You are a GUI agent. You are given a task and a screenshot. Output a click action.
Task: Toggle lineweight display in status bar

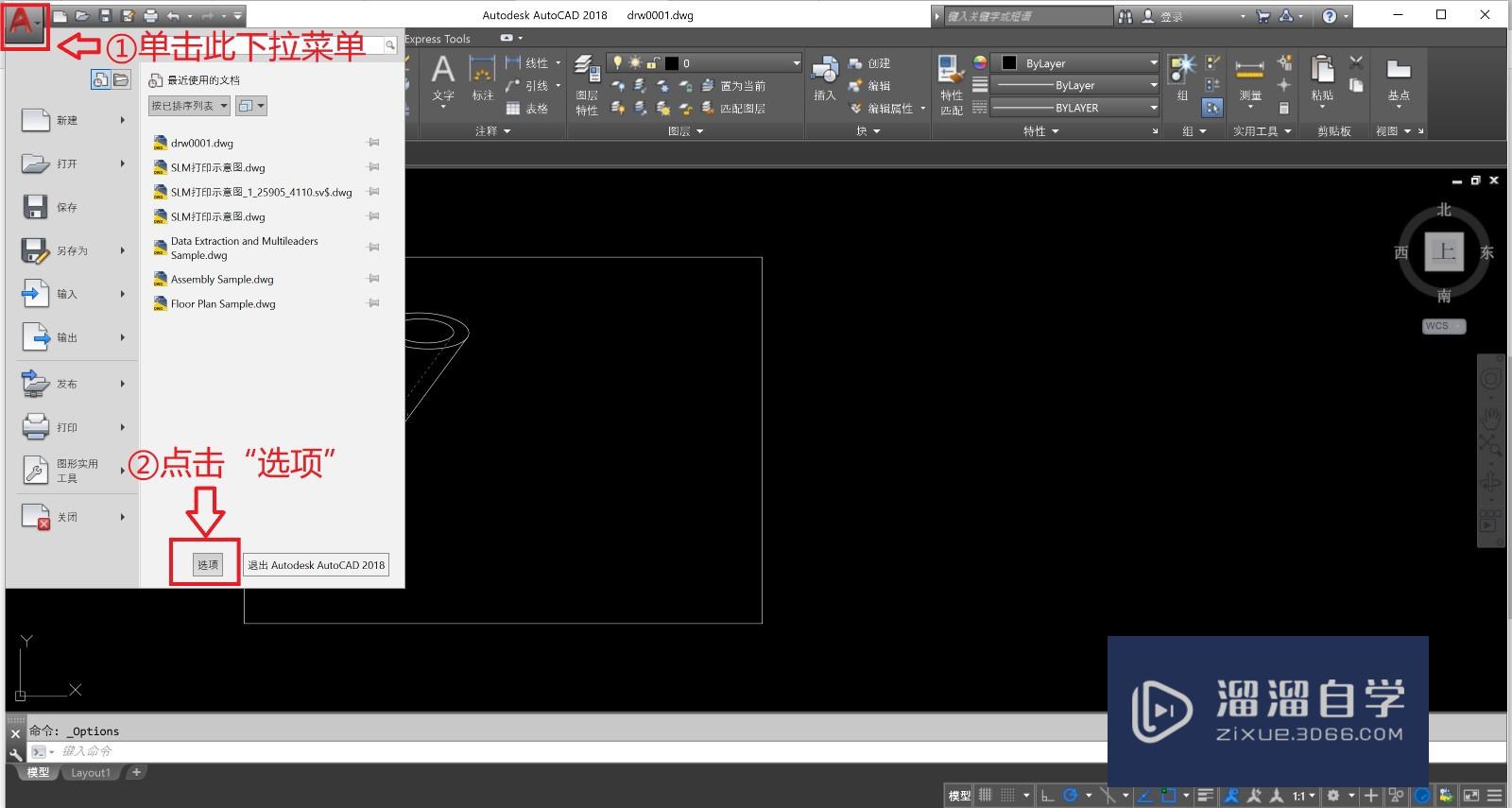tap(1206, 796)
